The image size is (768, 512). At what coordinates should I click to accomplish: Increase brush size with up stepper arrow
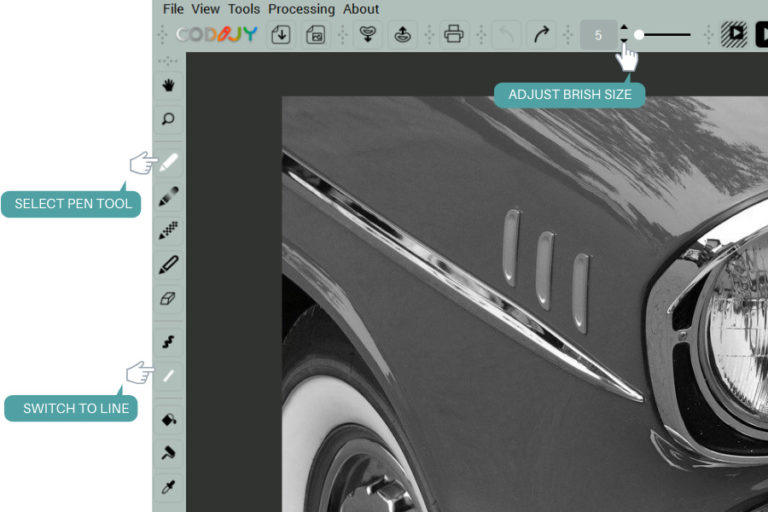tap(624, 27)
